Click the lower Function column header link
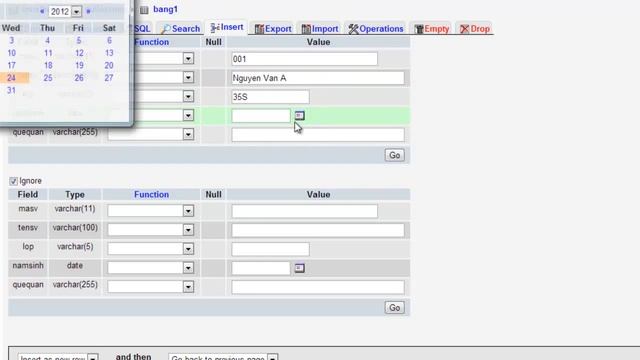 [151, 194]
